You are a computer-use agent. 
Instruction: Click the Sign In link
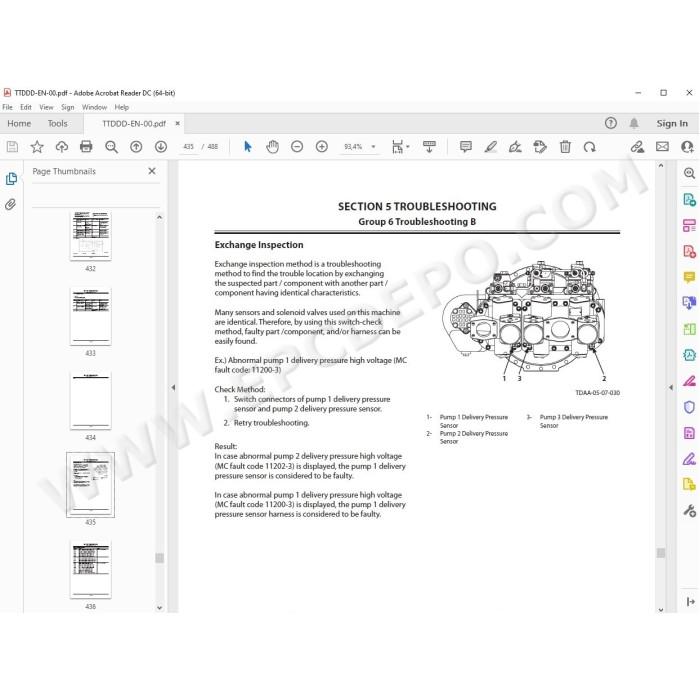tap(672, 123)
